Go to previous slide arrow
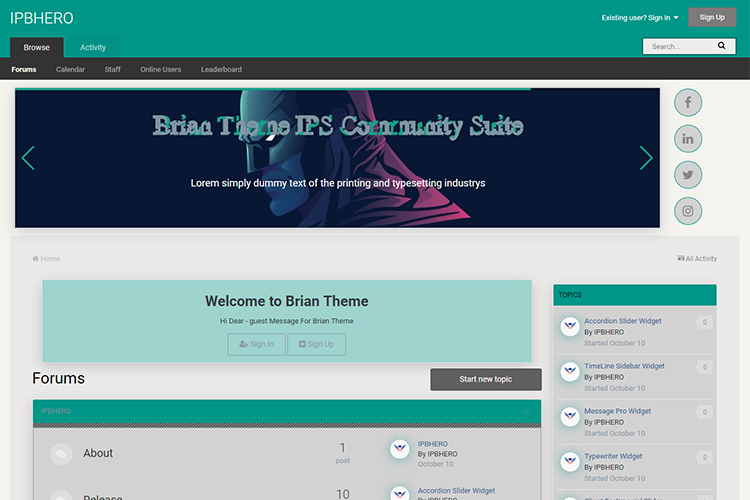Screen dimensions: 750x500 pyautogui.click(x=28, y=158)
